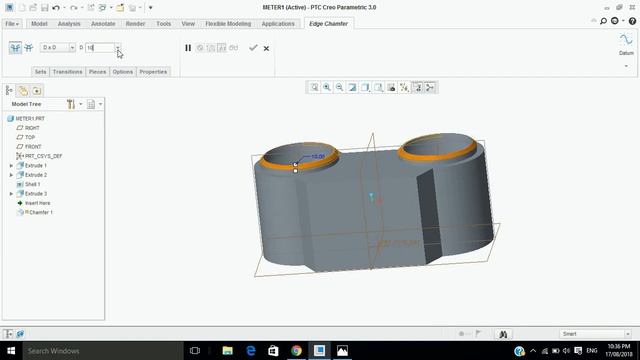
Task: Select the Folder Browser navigator icon
Action: pyautogui.click(x=23, y=91)
